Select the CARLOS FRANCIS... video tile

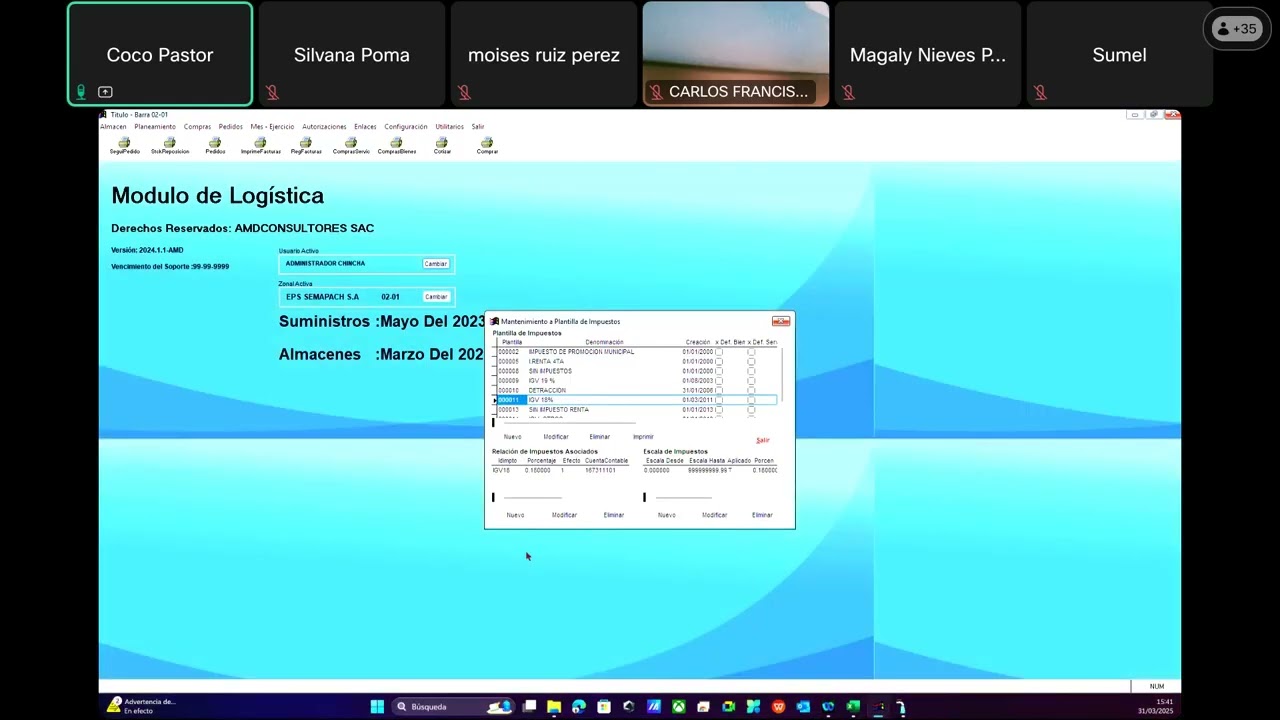736,54
